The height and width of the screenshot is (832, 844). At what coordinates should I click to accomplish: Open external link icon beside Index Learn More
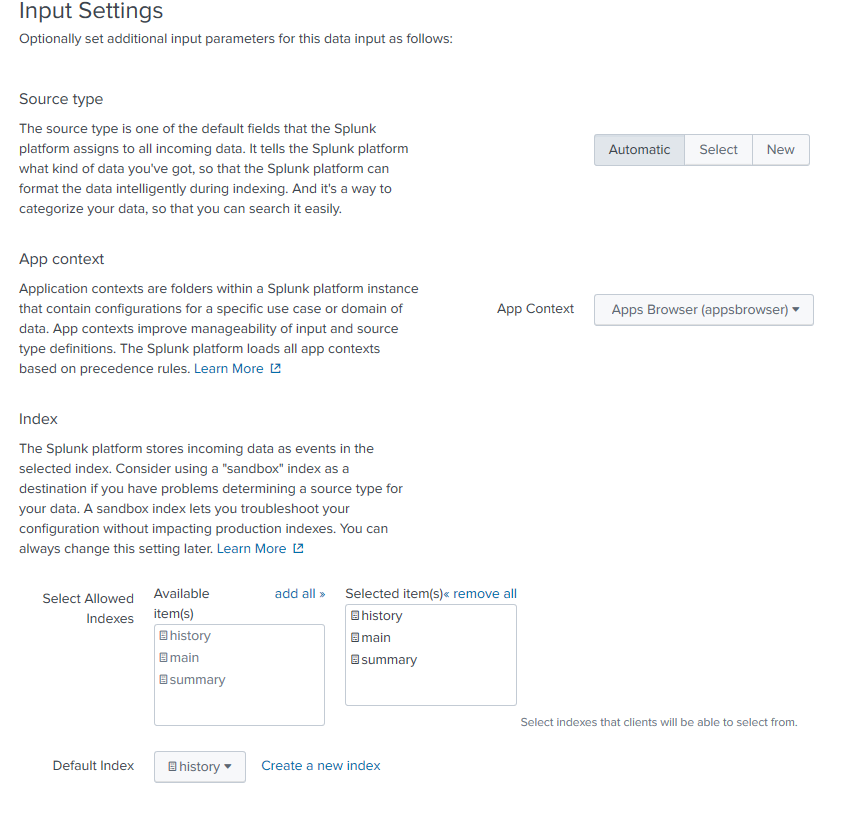pos(298,548)
